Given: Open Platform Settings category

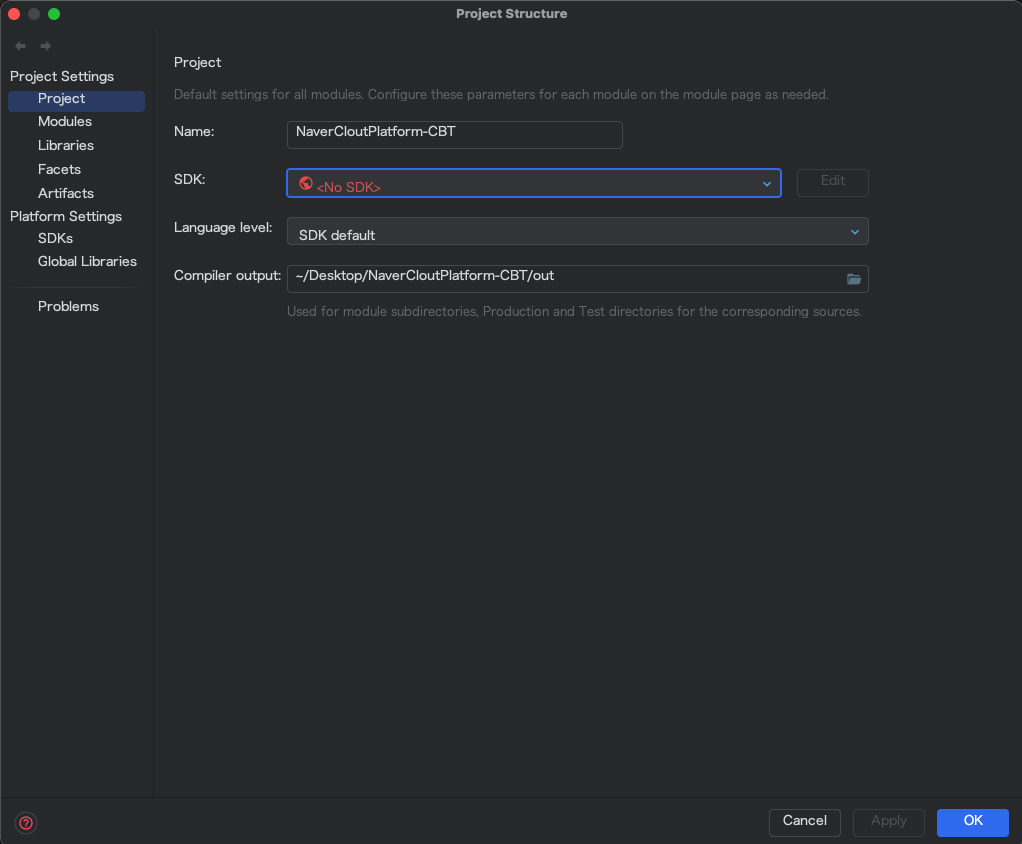Looking at the screenshot, I should pos(66,216).
